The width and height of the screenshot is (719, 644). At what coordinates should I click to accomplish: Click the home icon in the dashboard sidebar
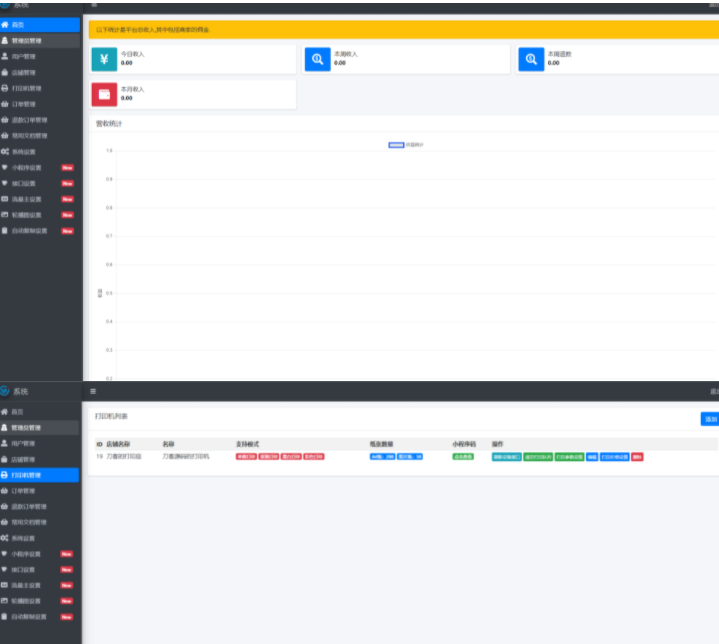[5, 25]
